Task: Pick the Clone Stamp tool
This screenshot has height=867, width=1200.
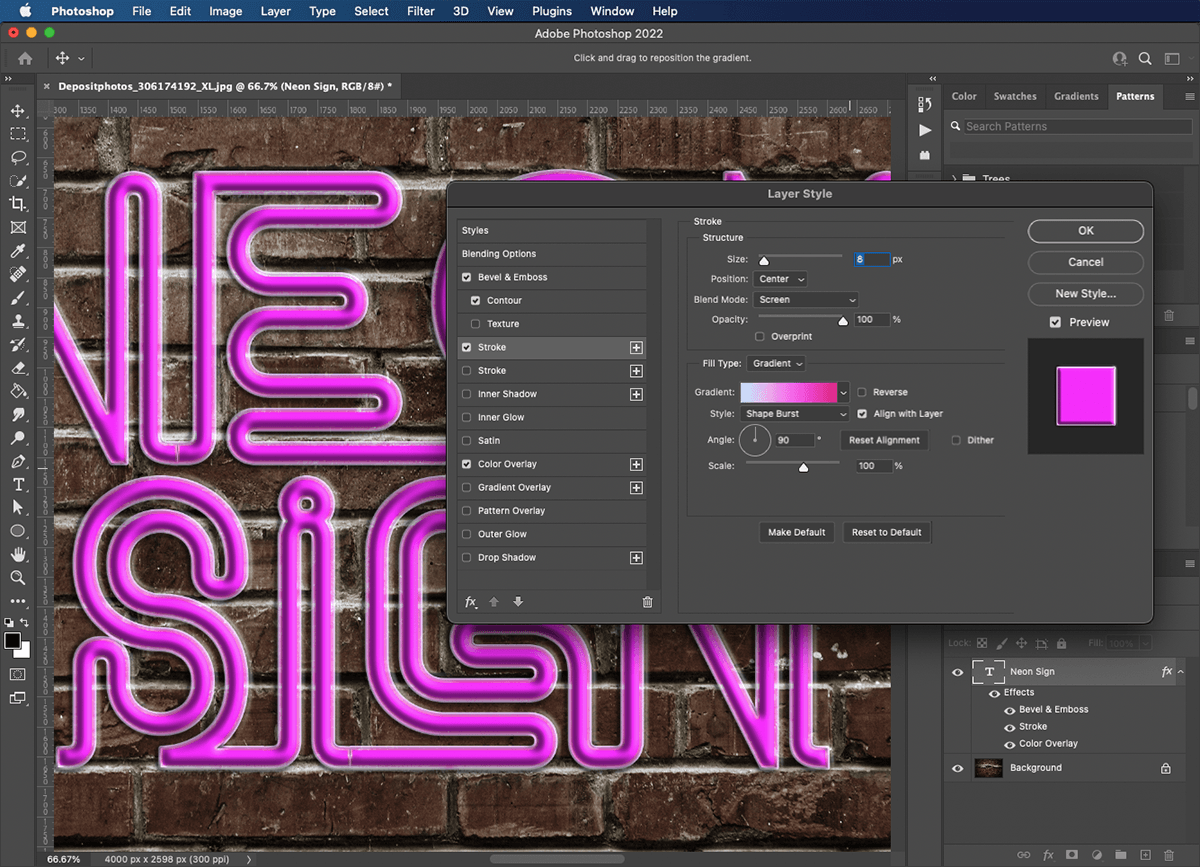Action: [x=16, y=321]
